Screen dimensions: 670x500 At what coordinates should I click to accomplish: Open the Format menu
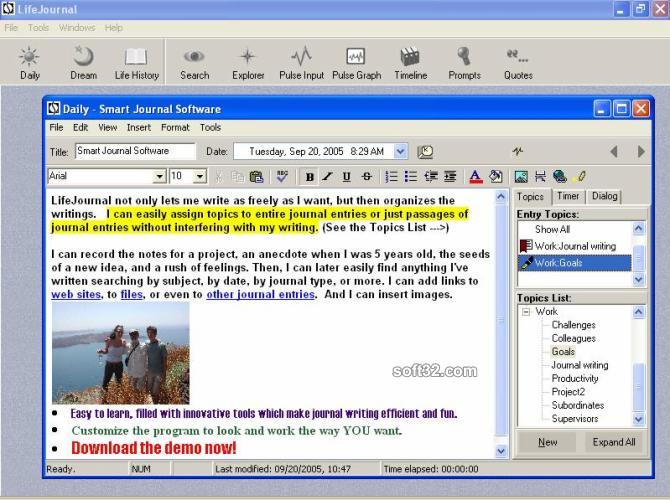click(175, 127)
